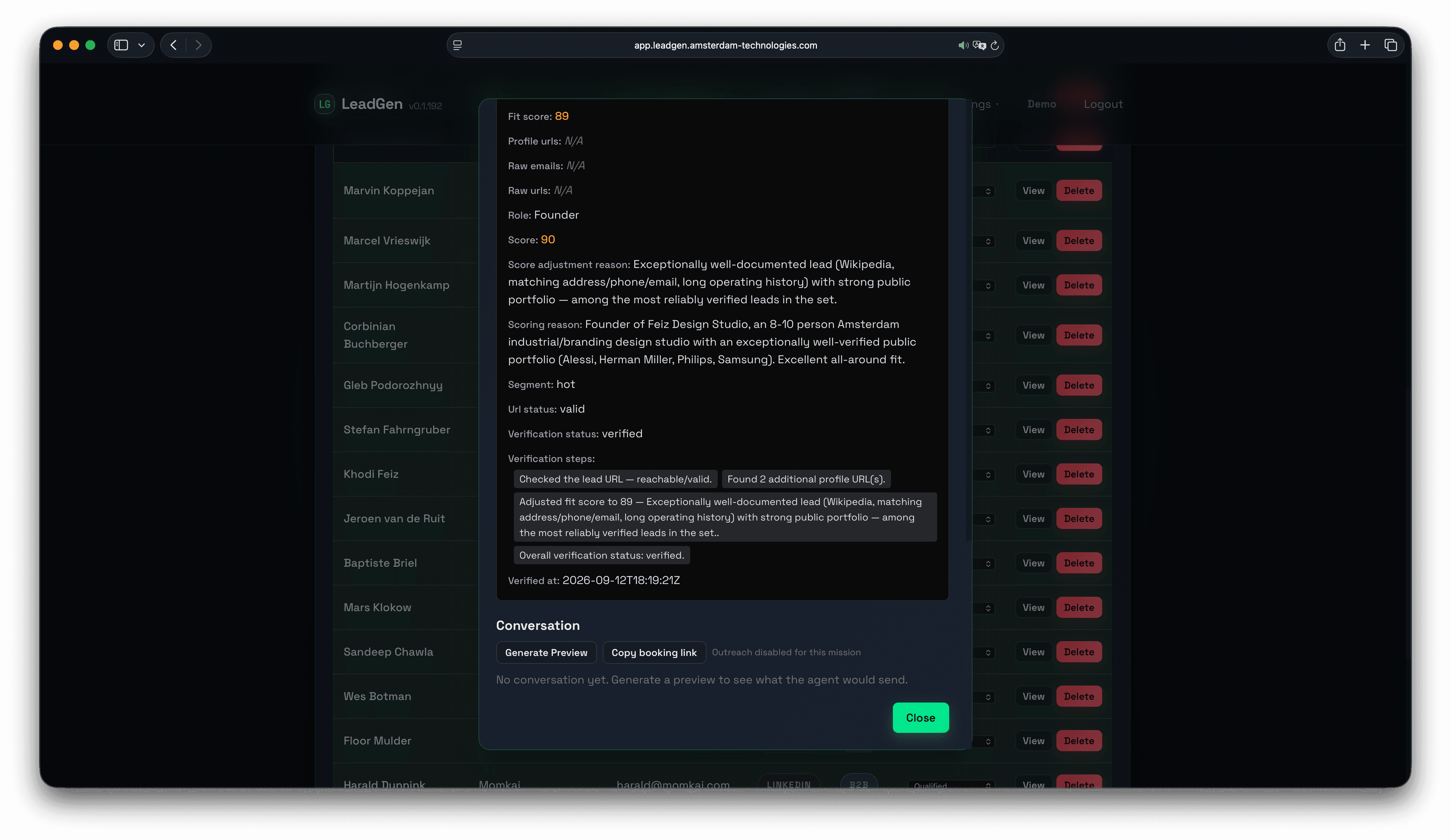The image size is (1451, 840).
Task: Click the Safari share icon
Action: click(x=1340, y=45)
